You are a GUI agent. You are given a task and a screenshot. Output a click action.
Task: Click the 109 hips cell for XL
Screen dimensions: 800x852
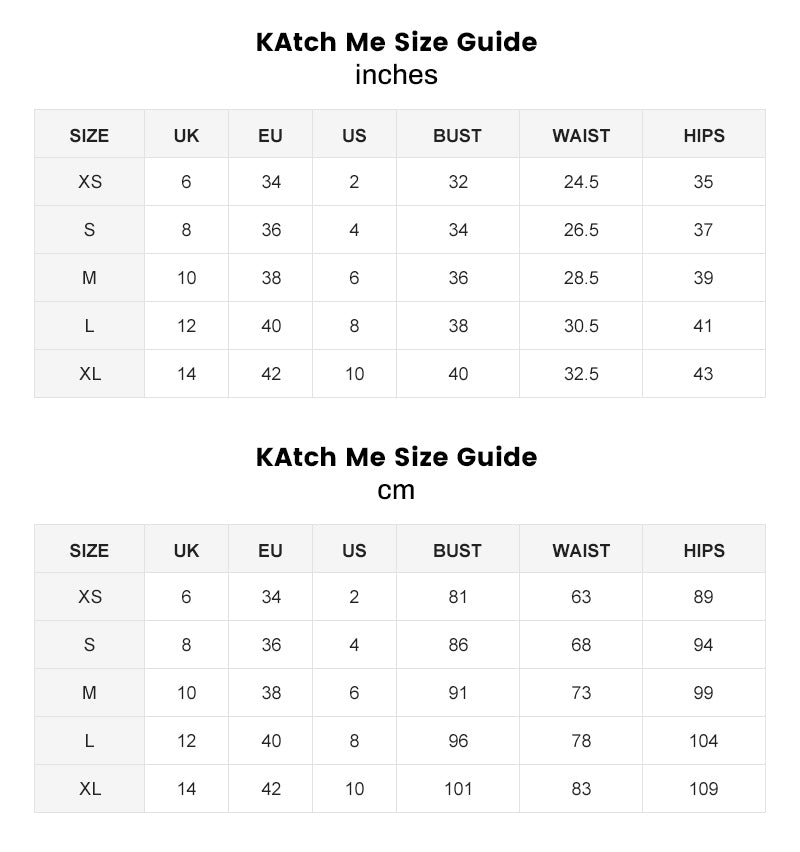tap(703, 789)
